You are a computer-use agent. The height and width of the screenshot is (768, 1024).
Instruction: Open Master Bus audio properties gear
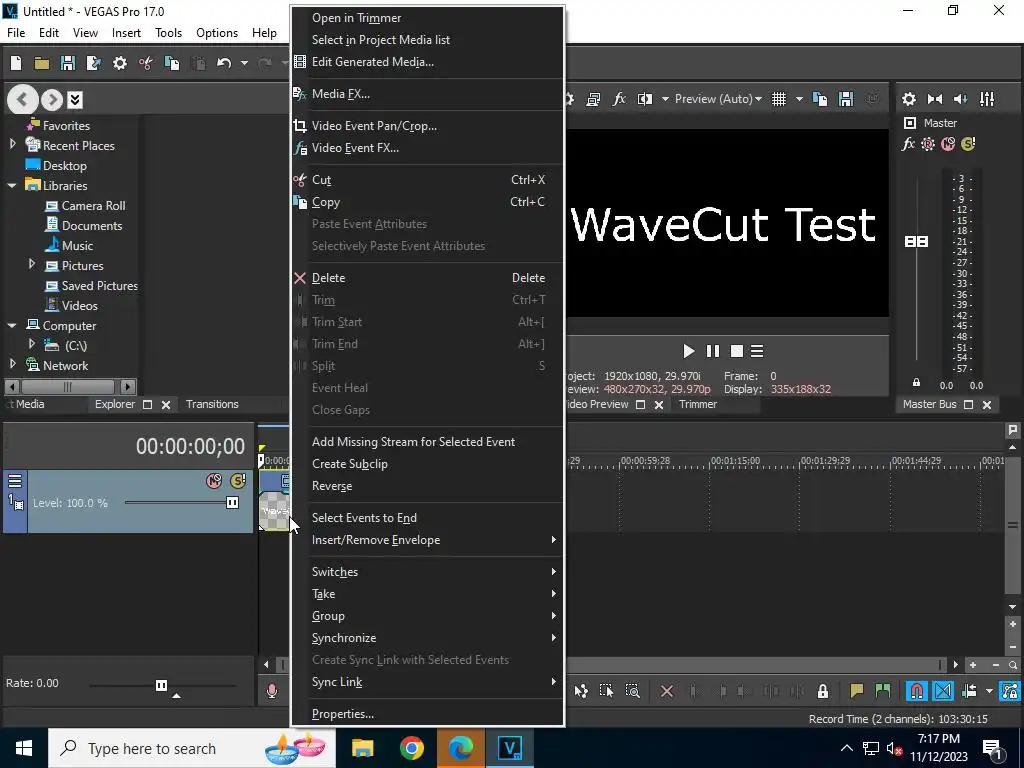(x=909, y=99)
